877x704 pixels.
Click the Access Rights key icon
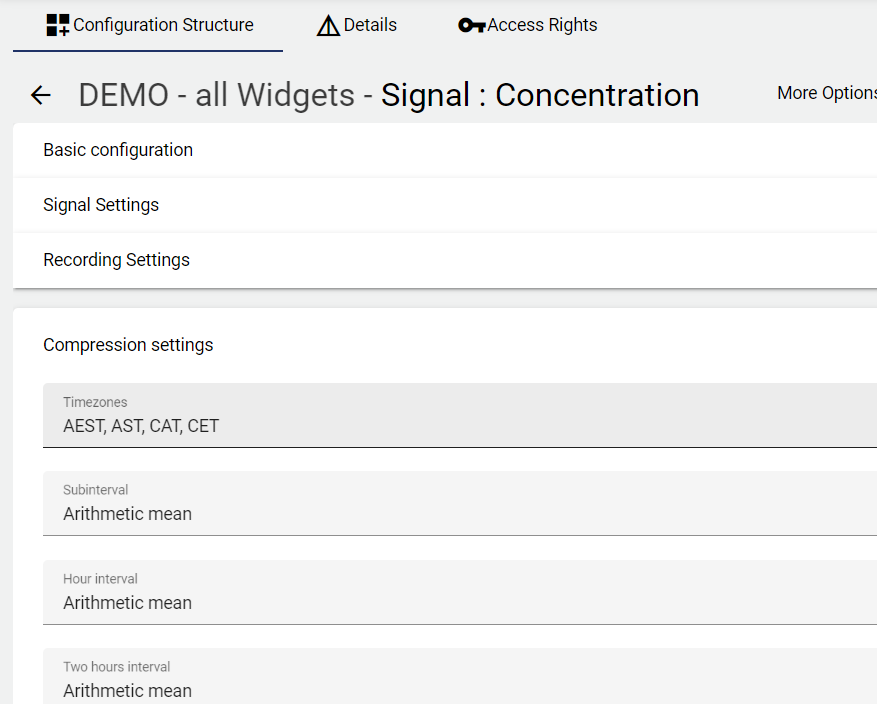click(x=471, y=26)
